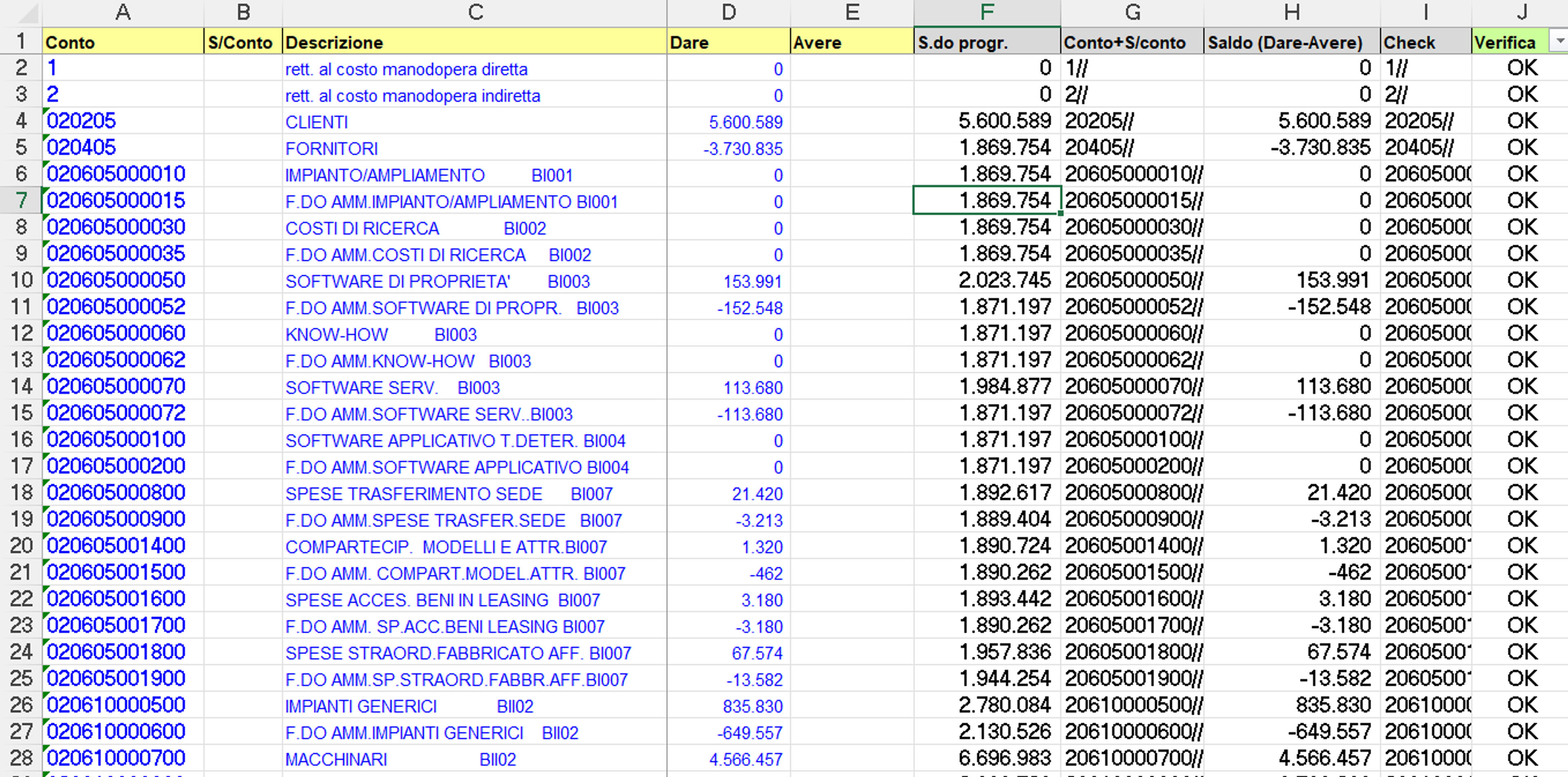Click Dare value 5.600.589
Image resolution: width=1568 pixels, height=777 pixels.
(x=728, y=121)
